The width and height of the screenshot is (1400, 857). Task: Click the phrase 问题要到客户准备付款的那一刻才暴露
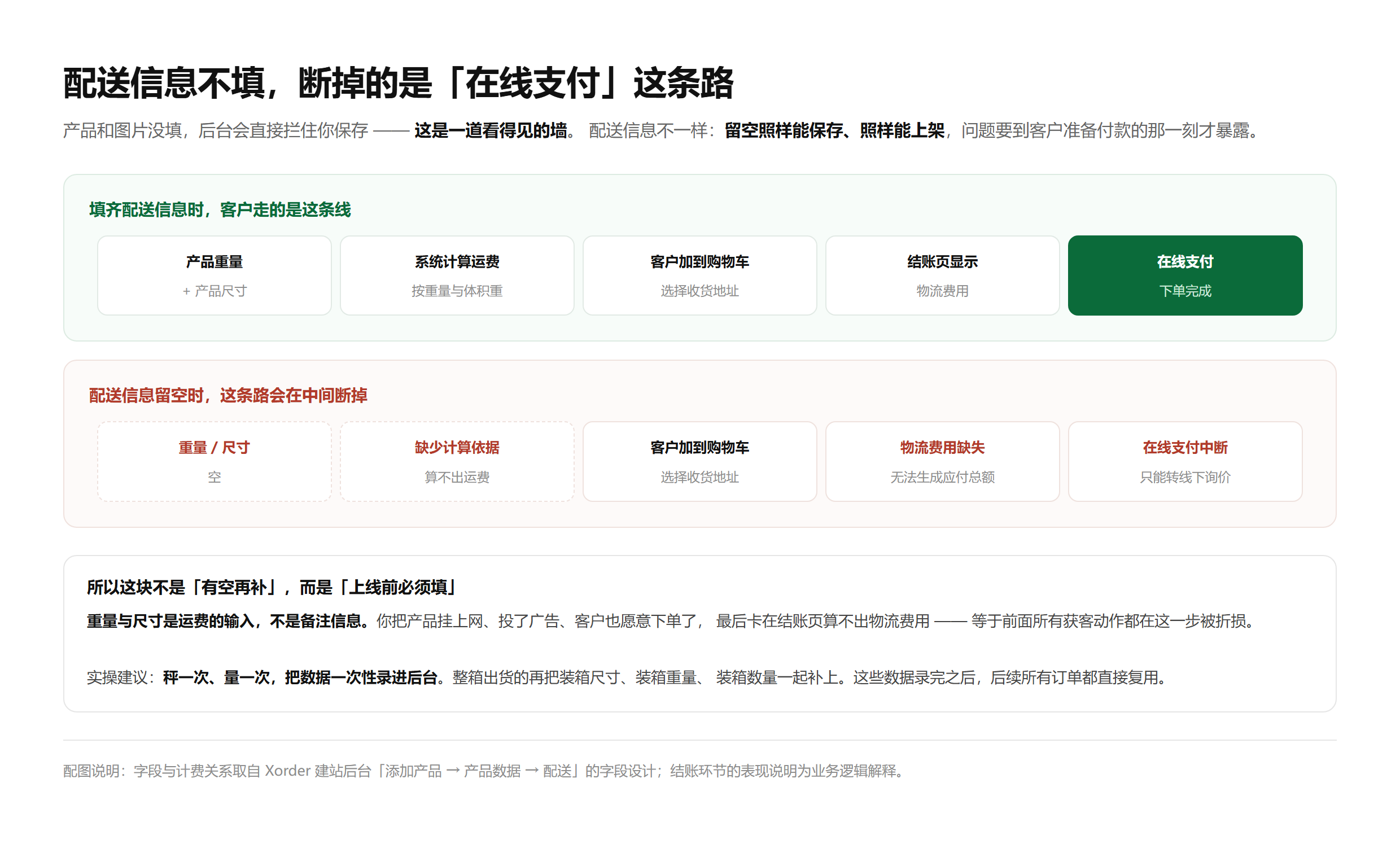[x=1105, y=131]
